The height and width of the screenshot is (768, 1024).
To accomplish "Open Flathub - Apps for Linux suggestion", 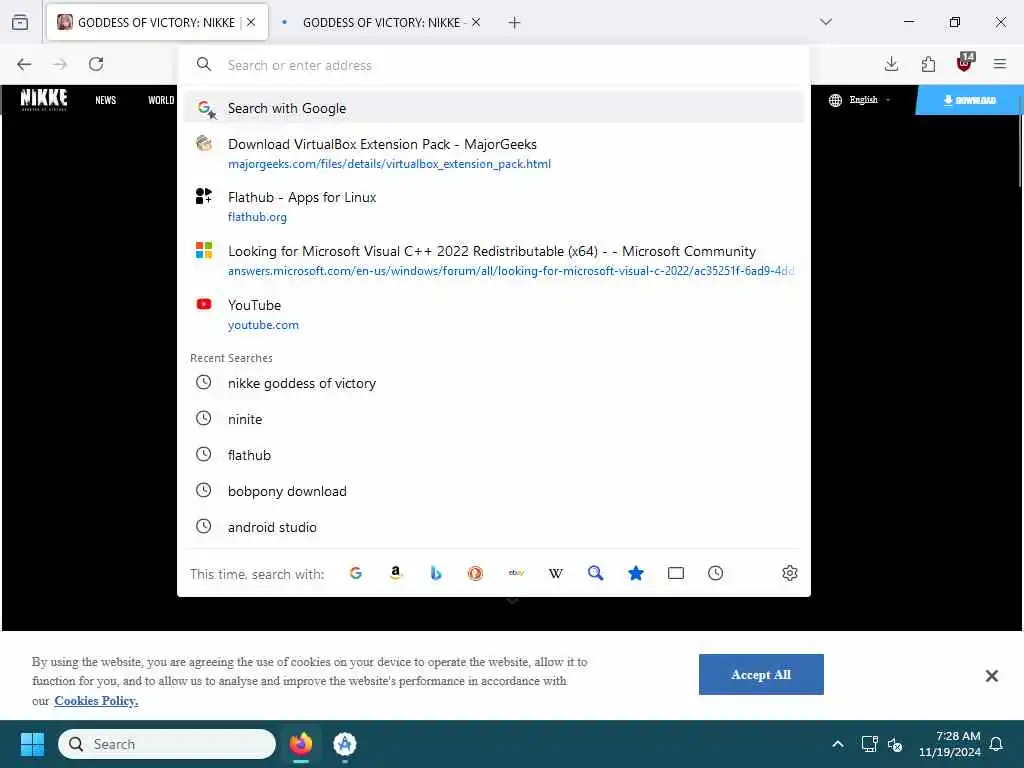I will point(494,206).
